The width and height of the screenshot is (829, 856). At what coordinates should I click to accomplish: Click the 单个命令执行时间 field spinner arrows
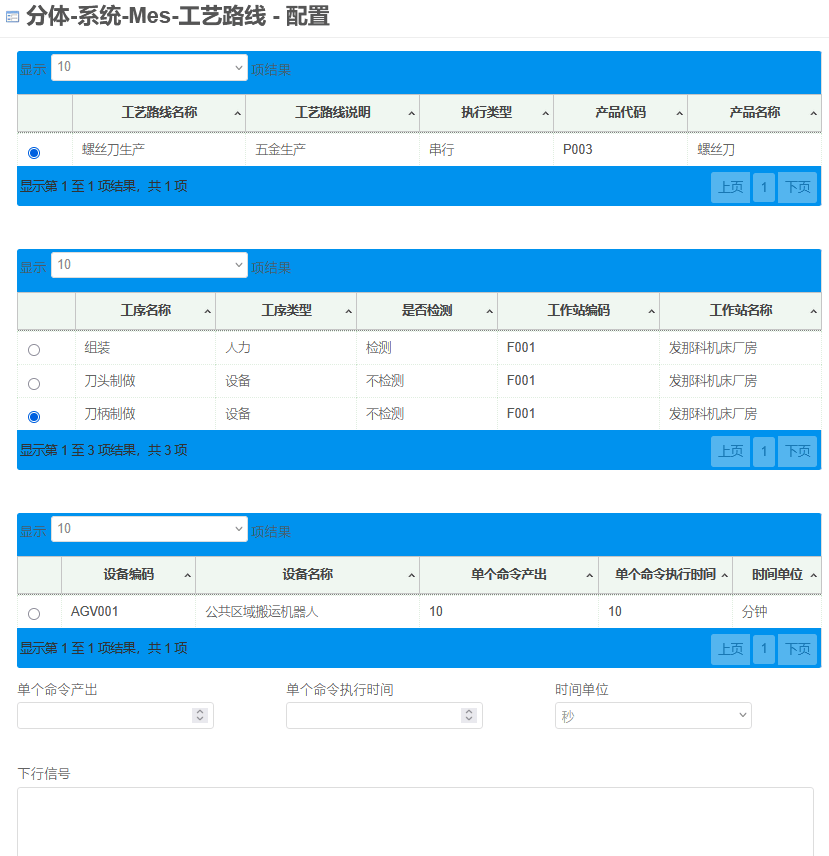(x=469, y=716)
